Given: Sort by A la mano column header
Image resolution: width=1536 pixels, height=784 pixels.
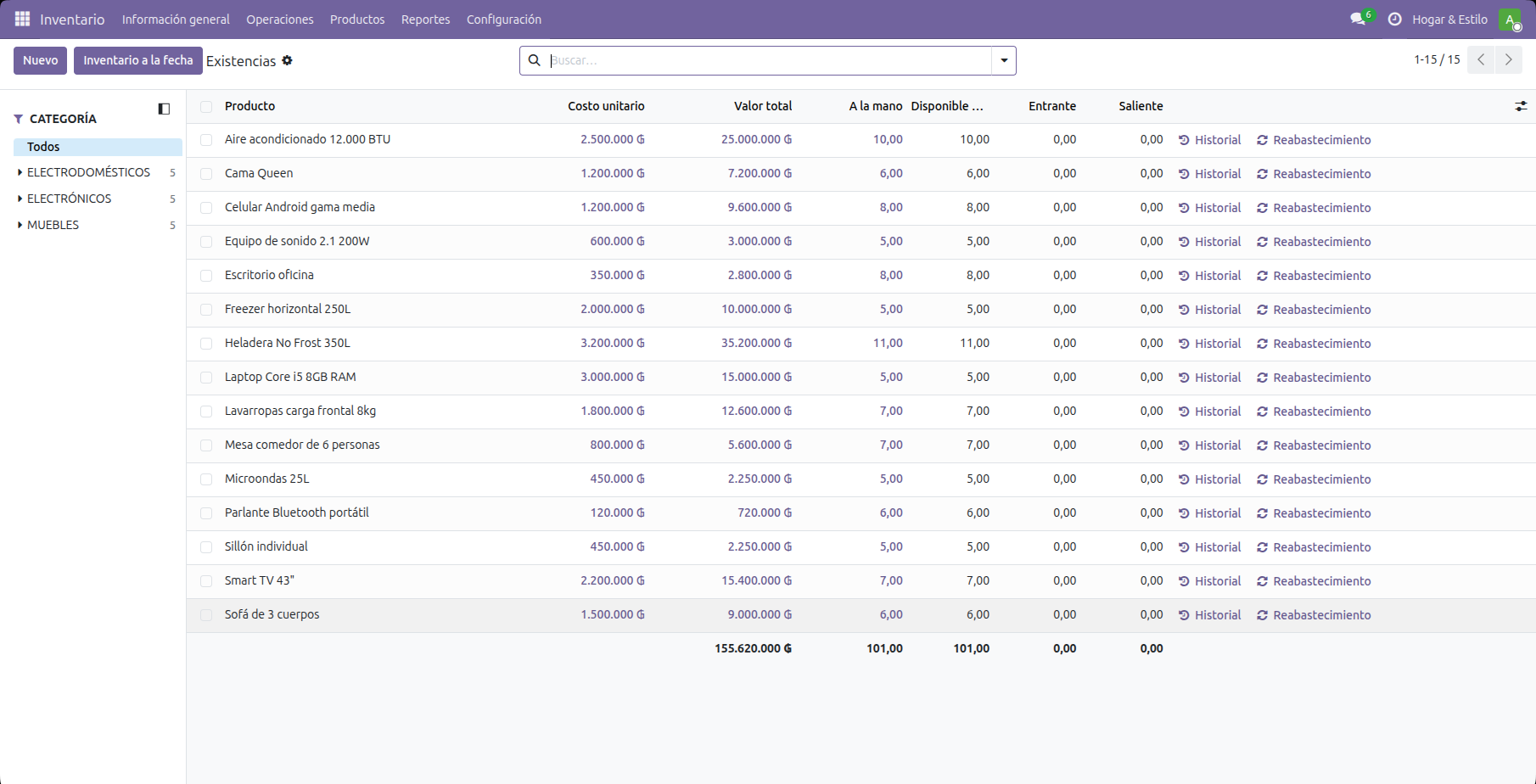Looking at the screenshot, I should point(876,106).
